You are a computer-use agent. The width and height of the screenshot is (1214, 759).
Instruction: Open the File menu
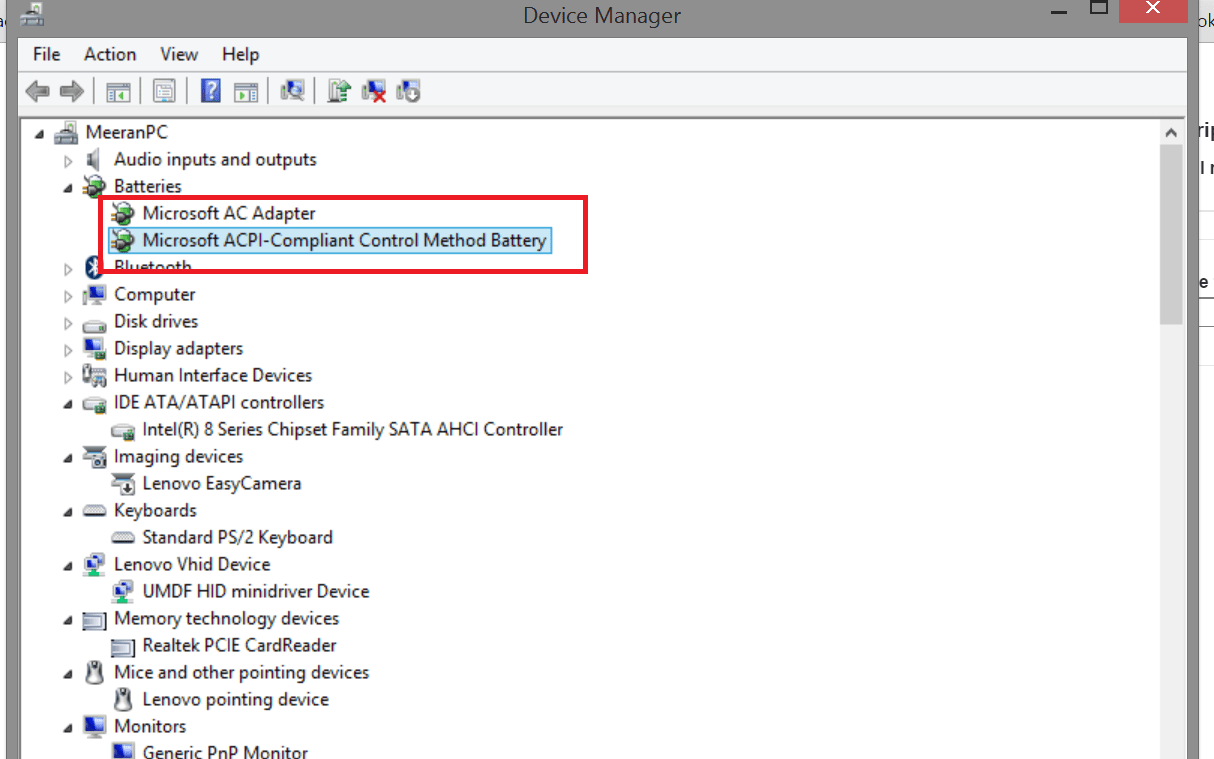(x=46, y=54)
